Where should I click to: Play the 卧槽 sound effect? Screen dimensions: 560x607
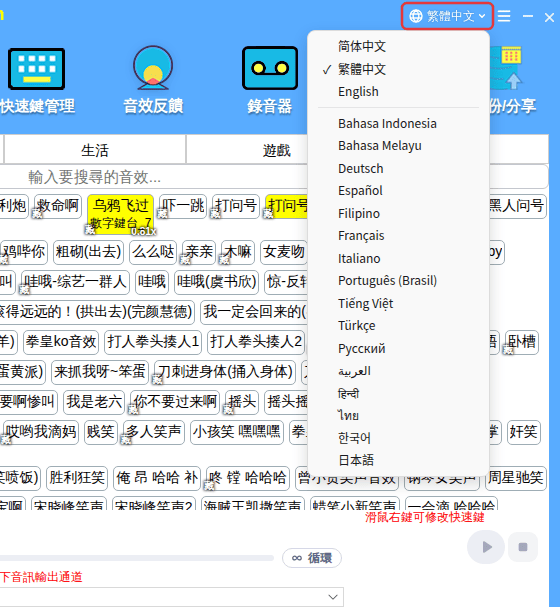pyautogui.click(x=522, y=342)
